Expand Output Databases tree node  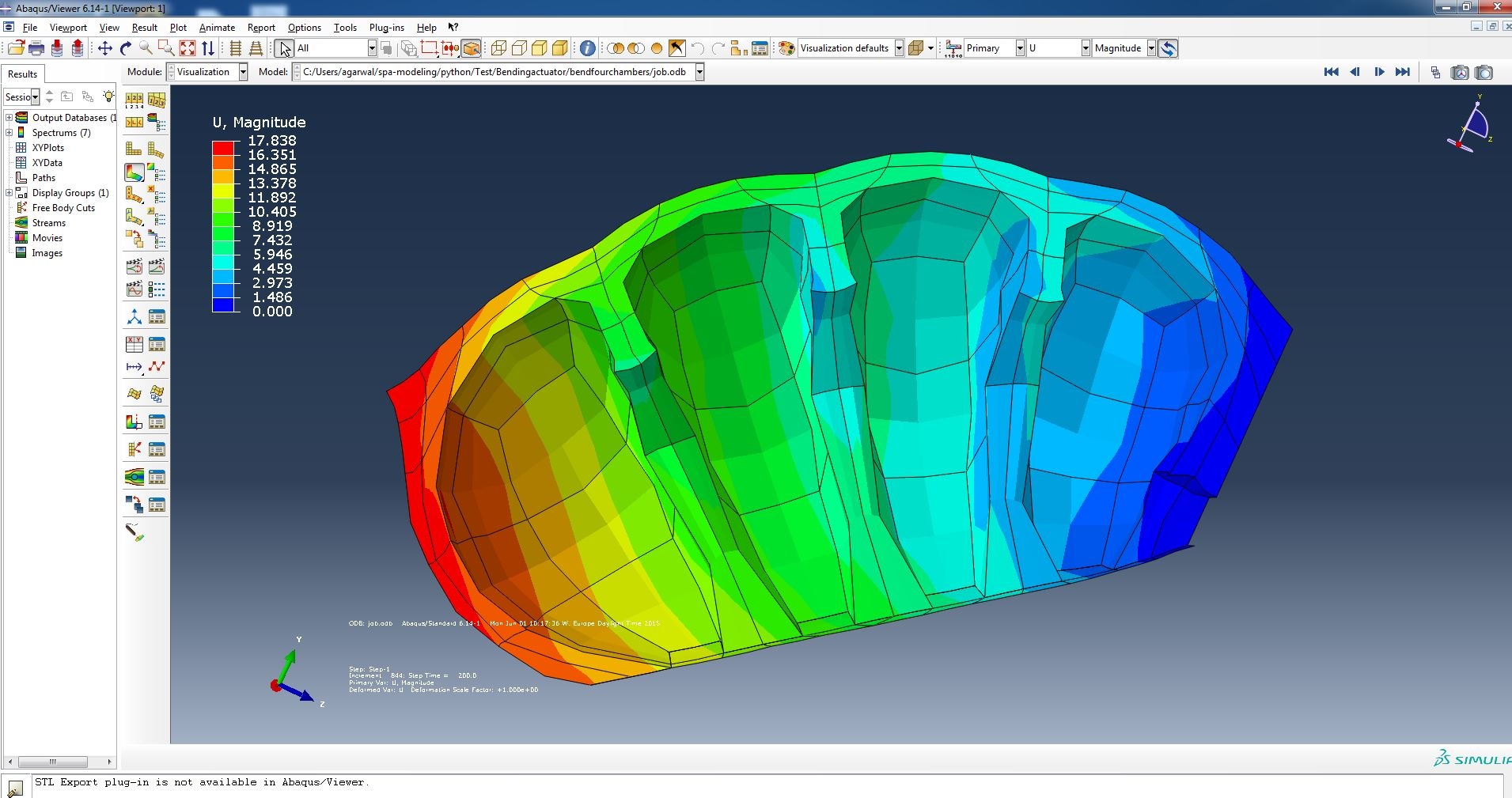[9, 118]
